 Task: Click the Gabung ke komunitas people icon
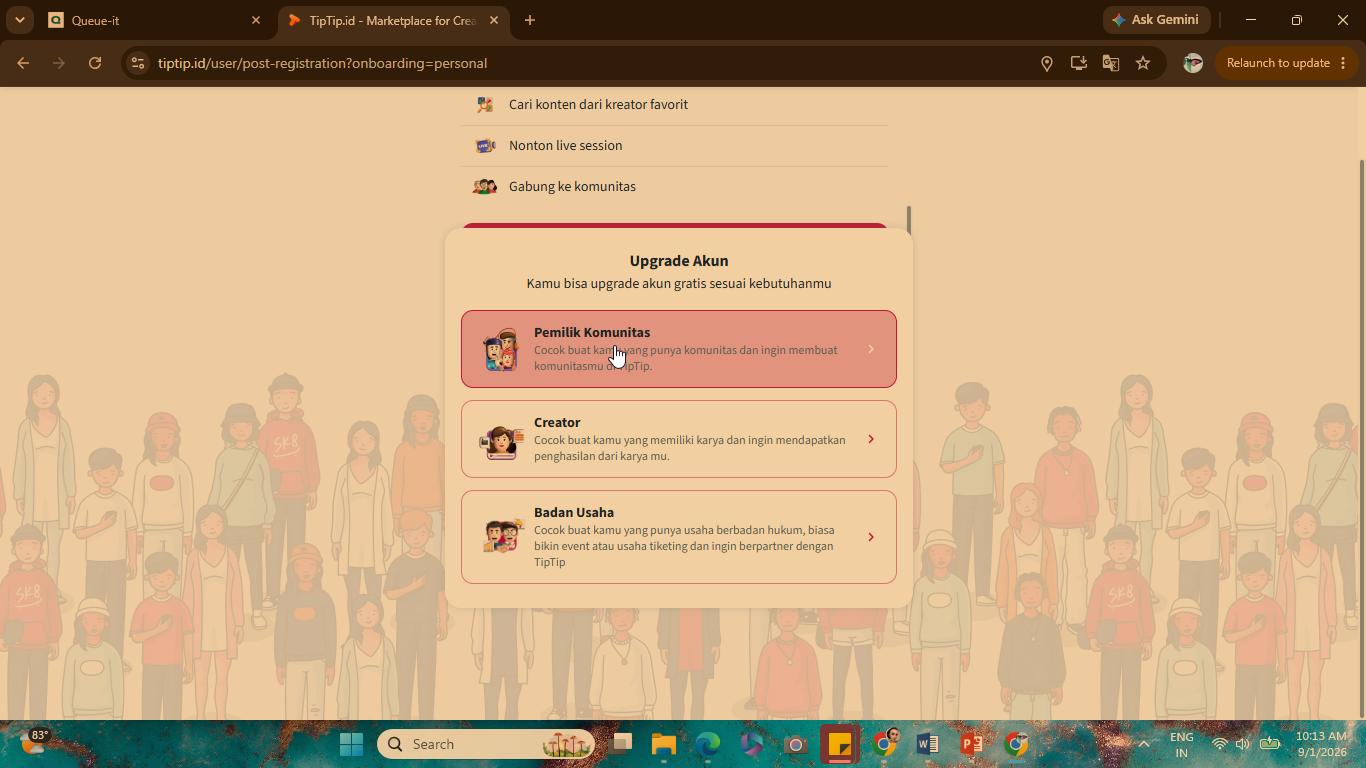485,186
